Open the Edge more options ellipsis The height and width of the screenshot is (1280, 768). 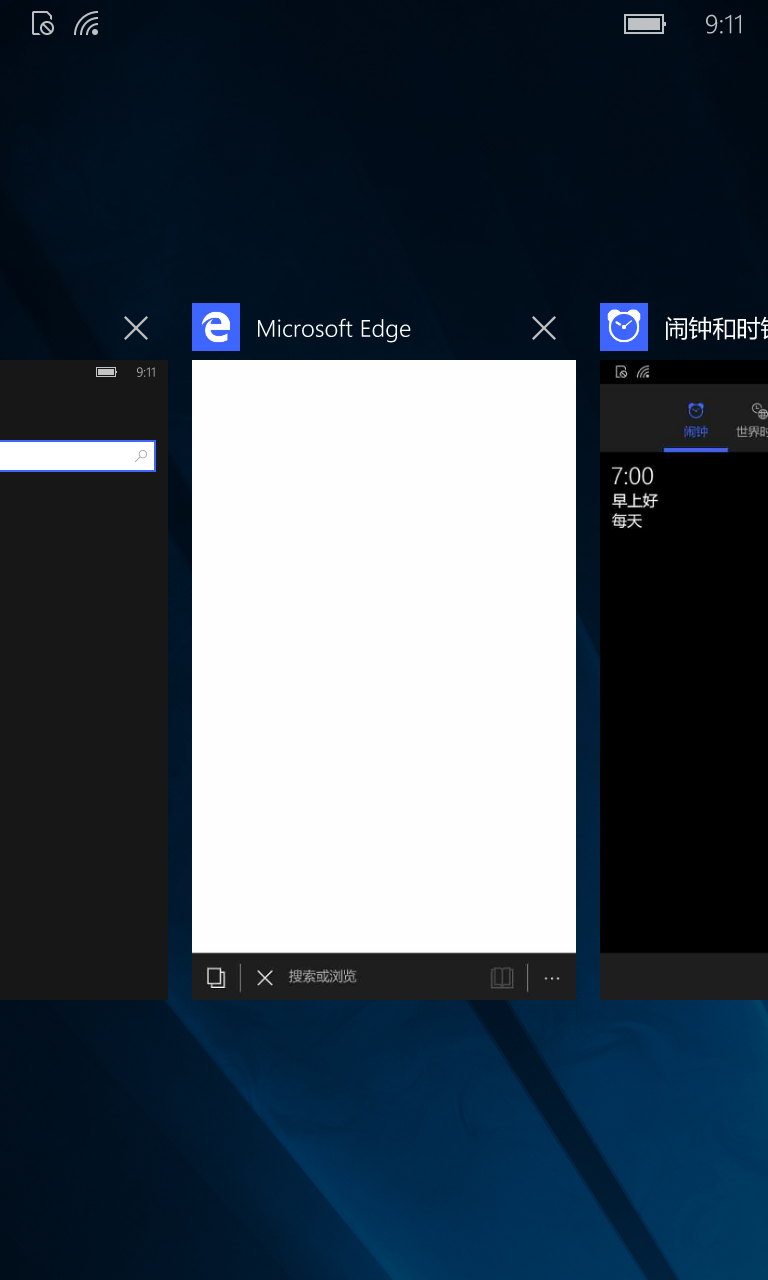click(x=552, y=978)
